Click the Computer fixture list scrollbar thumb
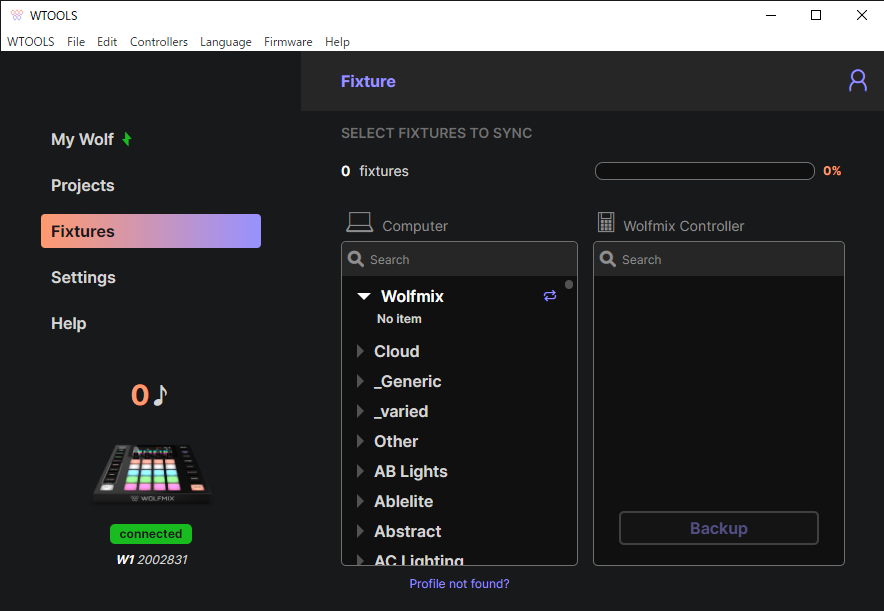 point(569,285)
